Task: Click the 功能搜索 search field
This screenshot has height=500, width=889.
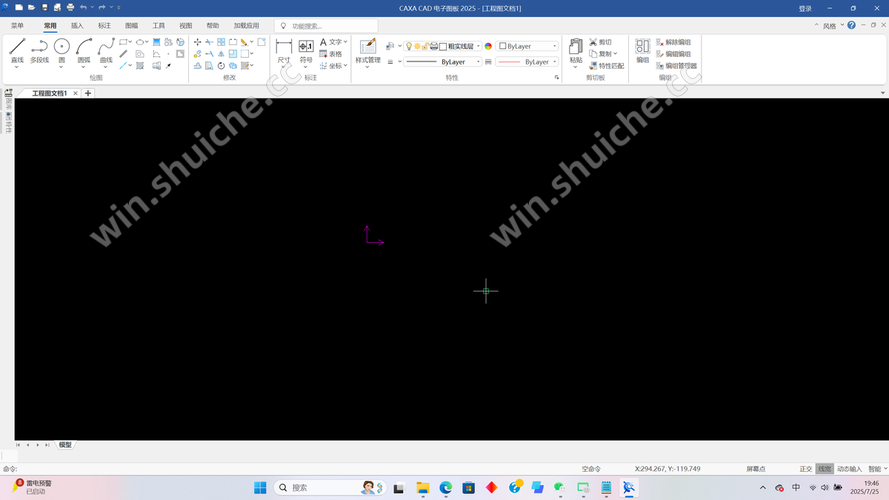Action: (327, 26)
